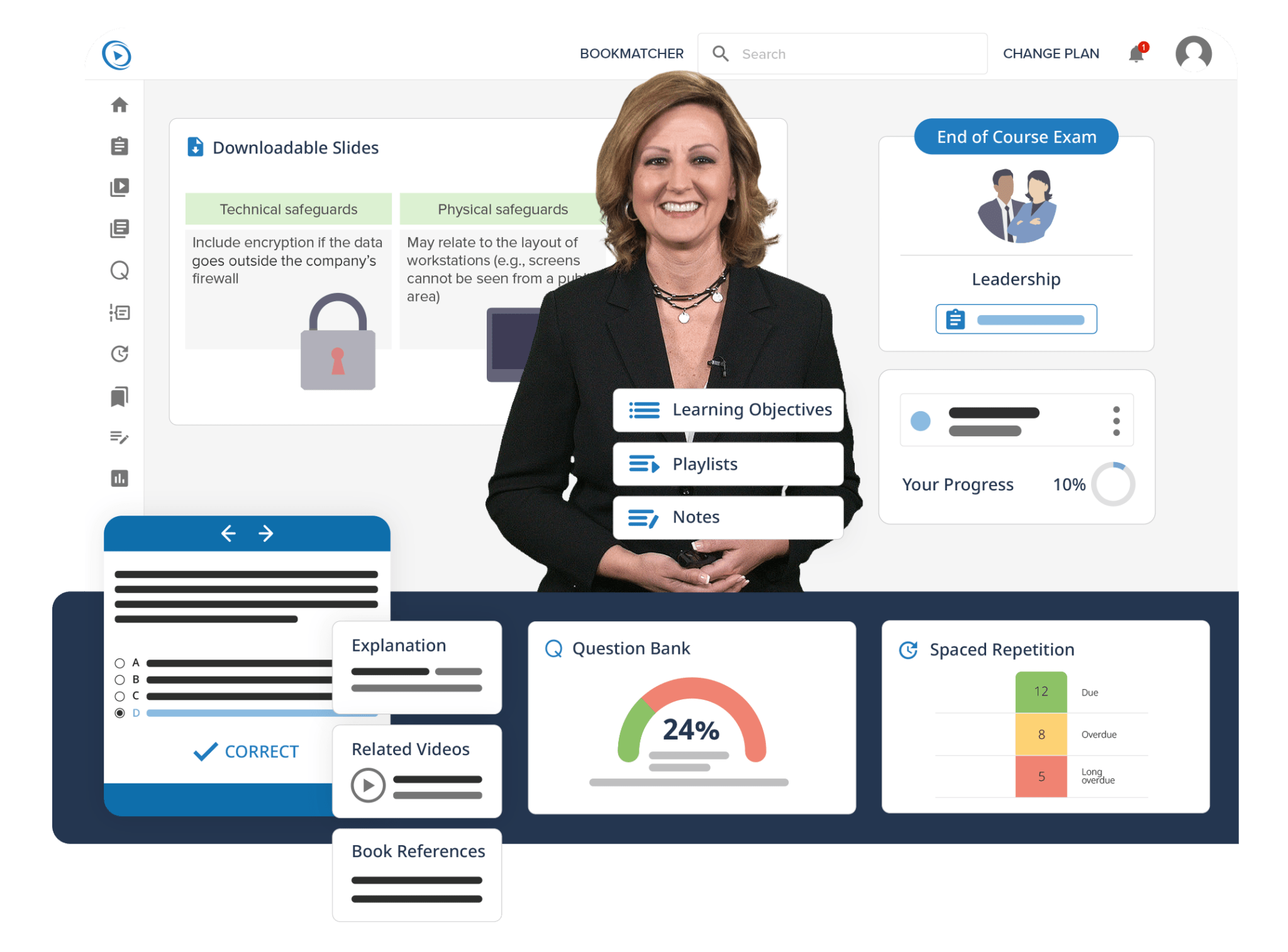Image resolution: width=1288 pixels, height=952 pixels.
Task: Click the notes icon in sidebar
Action: (121, 438)
